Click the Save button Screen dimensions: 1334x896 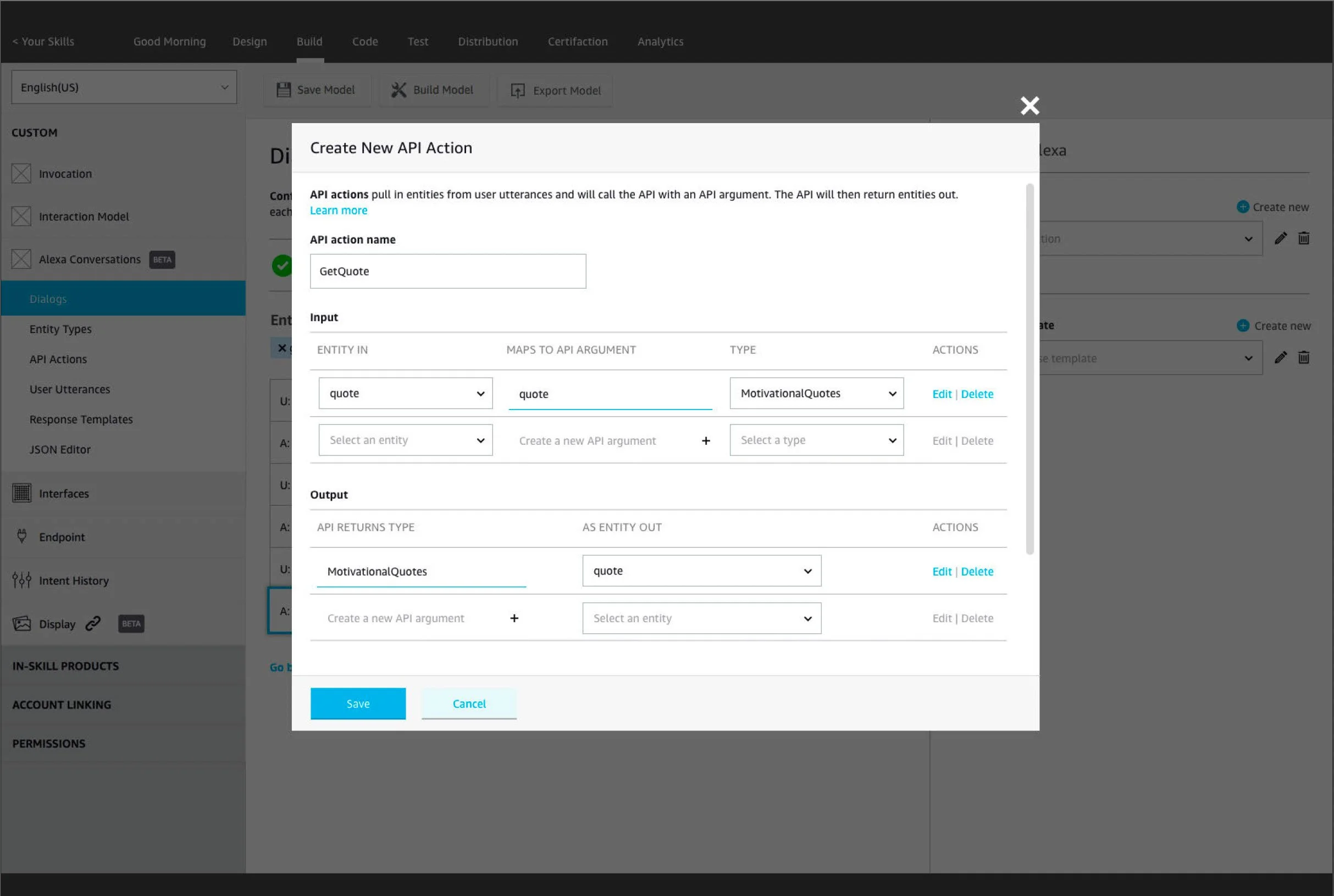click(358, 704)
